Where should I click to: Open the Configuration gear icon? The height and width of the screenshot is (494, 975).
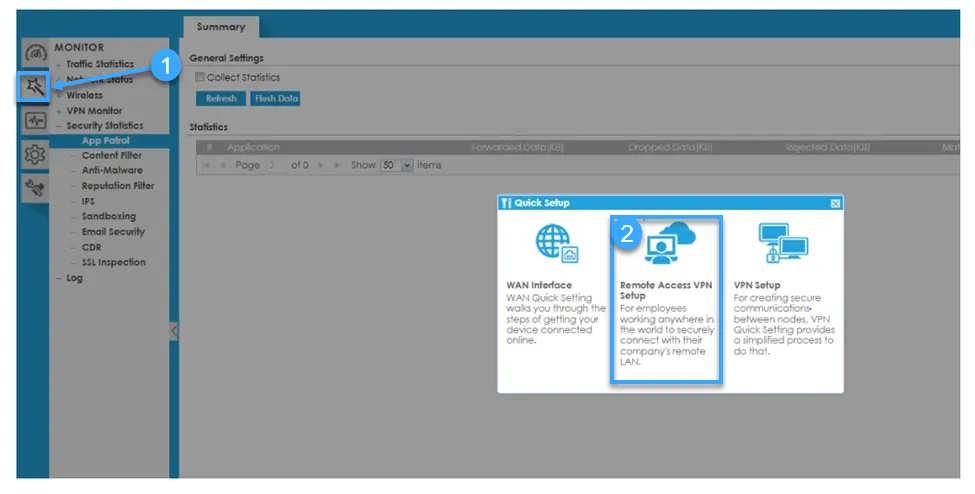tap(35, 155)
